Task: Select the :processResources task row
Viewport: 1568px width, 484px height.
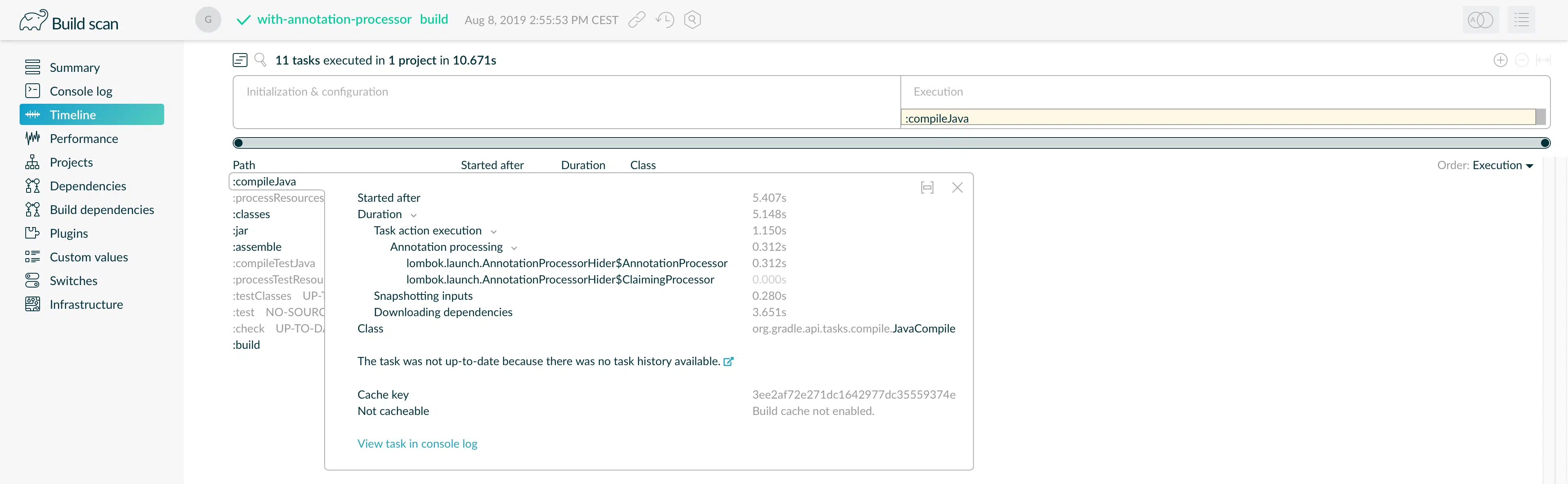Action: (278, 198)
